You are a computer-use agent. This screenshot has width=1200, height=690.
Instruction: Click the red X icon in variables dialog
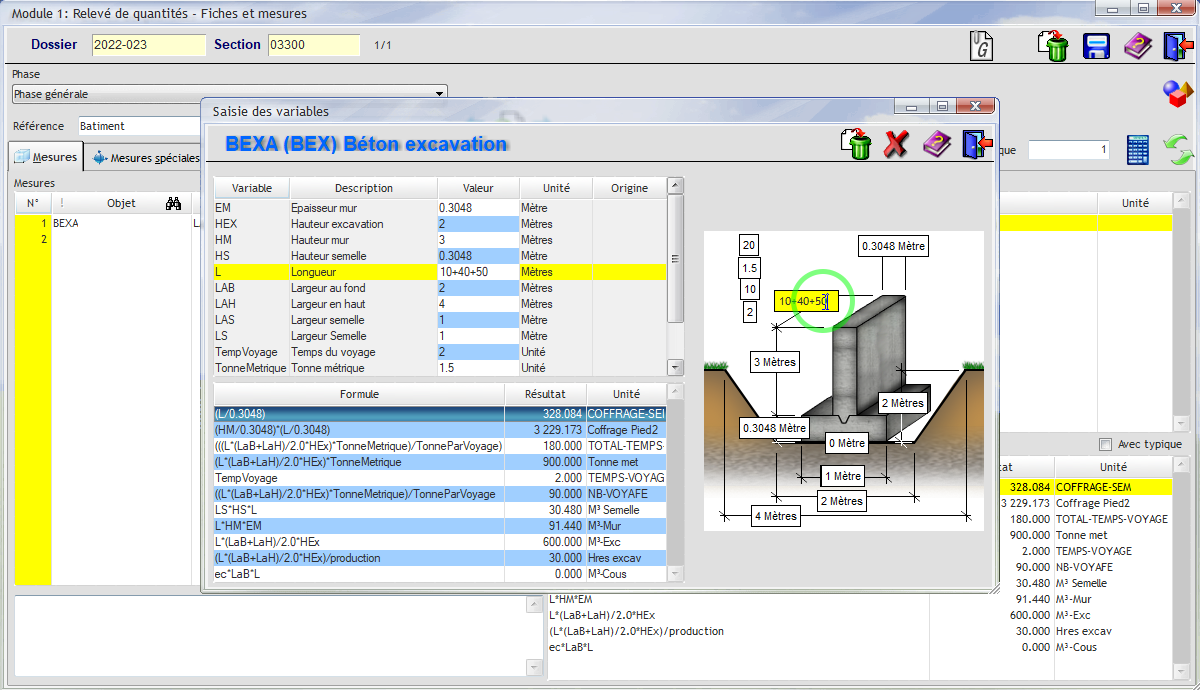click(x=896, y=144)
